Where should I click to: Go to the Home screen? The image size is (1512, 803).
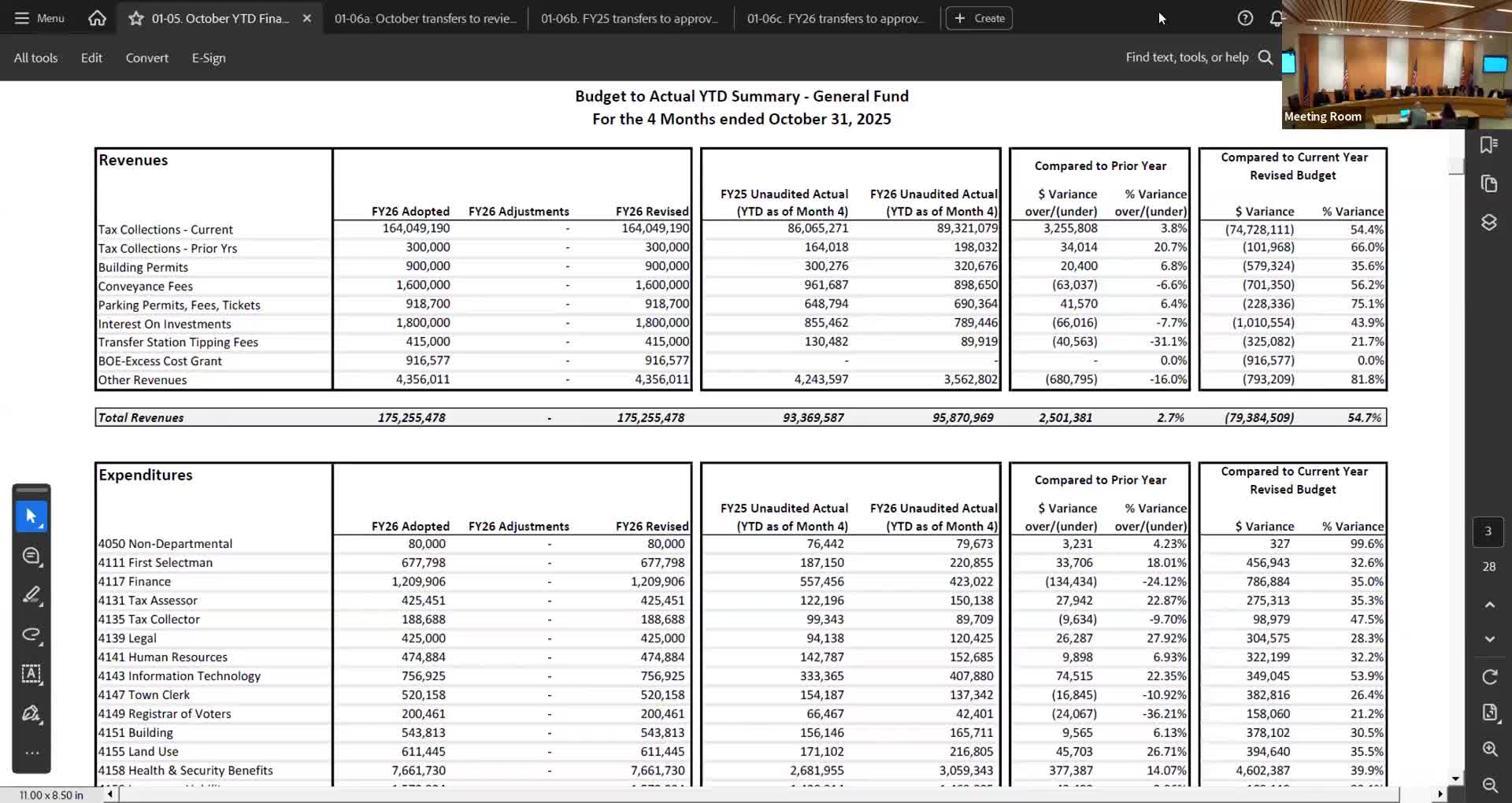coord(97,18)
